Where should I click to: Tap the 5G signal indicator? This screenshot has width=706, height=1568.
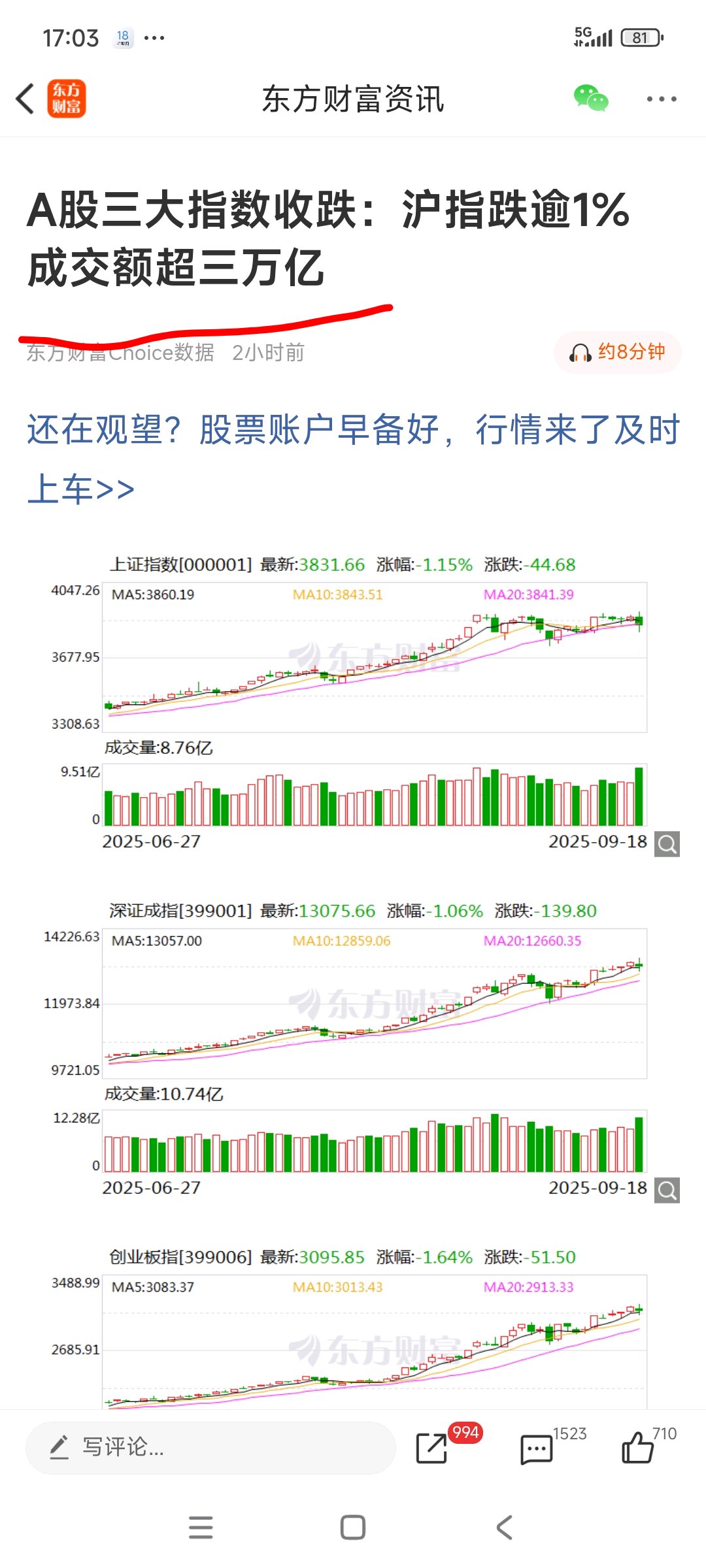(x=593, y=37)
